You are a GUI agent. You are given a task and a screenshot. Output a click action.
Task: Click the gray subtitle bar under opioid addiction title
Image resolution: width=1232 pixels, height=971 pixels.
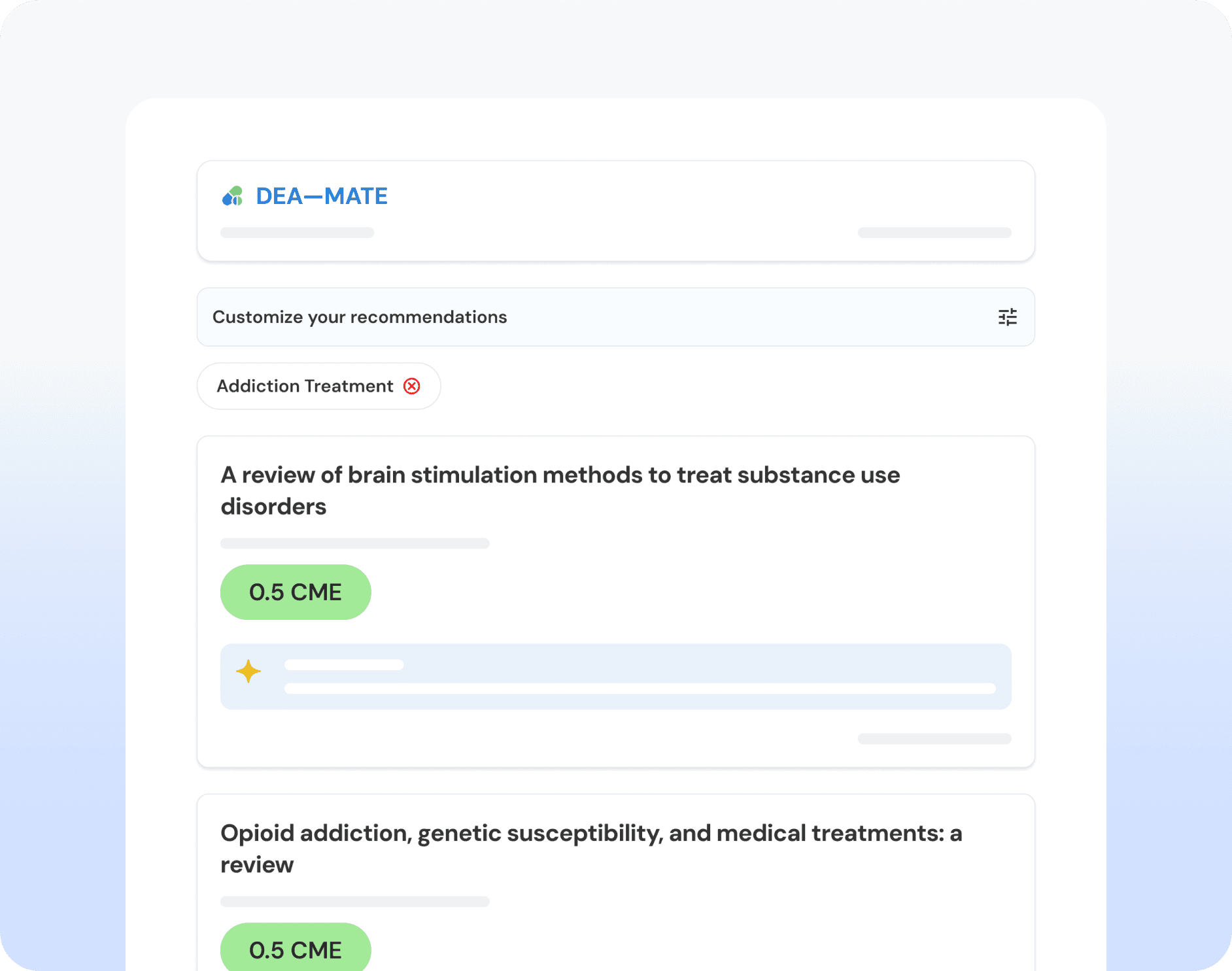point(354,902)
